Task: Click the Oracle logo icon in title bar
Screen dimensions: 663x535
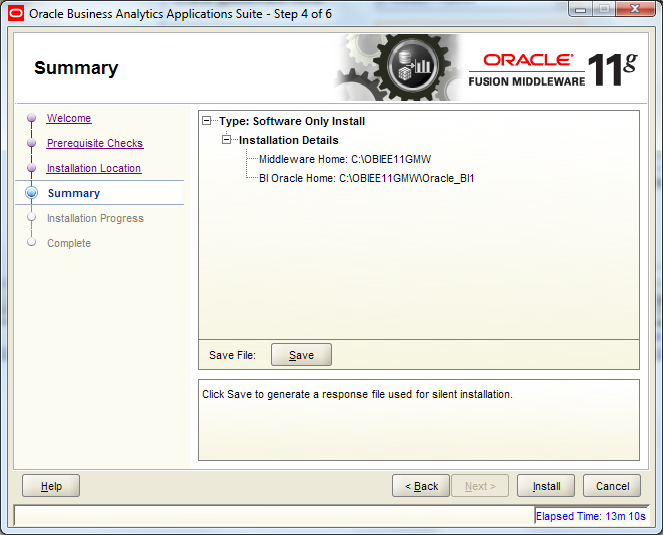Action: (x=16, y=14)
